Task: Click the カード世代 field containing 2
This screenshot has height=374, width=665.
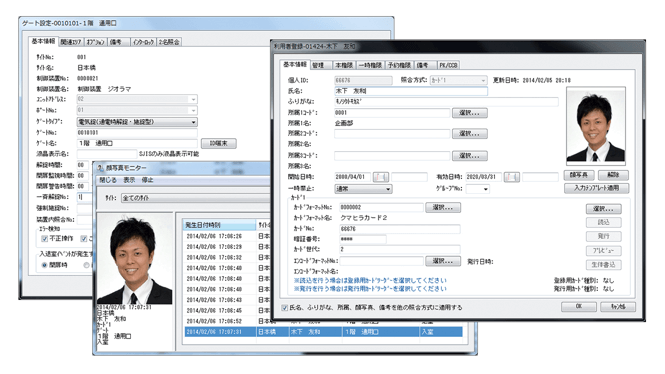Action: click(x=400, y=249)
